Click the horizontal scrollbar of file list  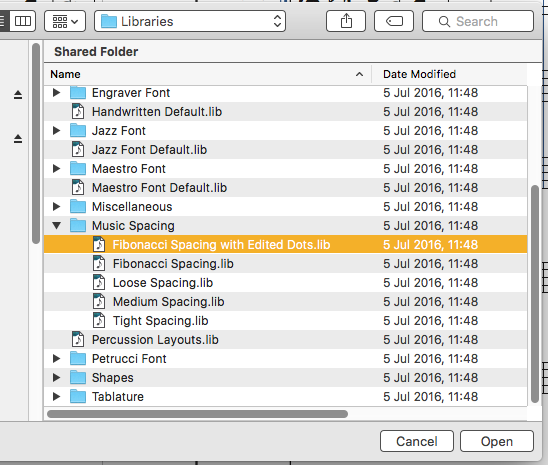197,414
